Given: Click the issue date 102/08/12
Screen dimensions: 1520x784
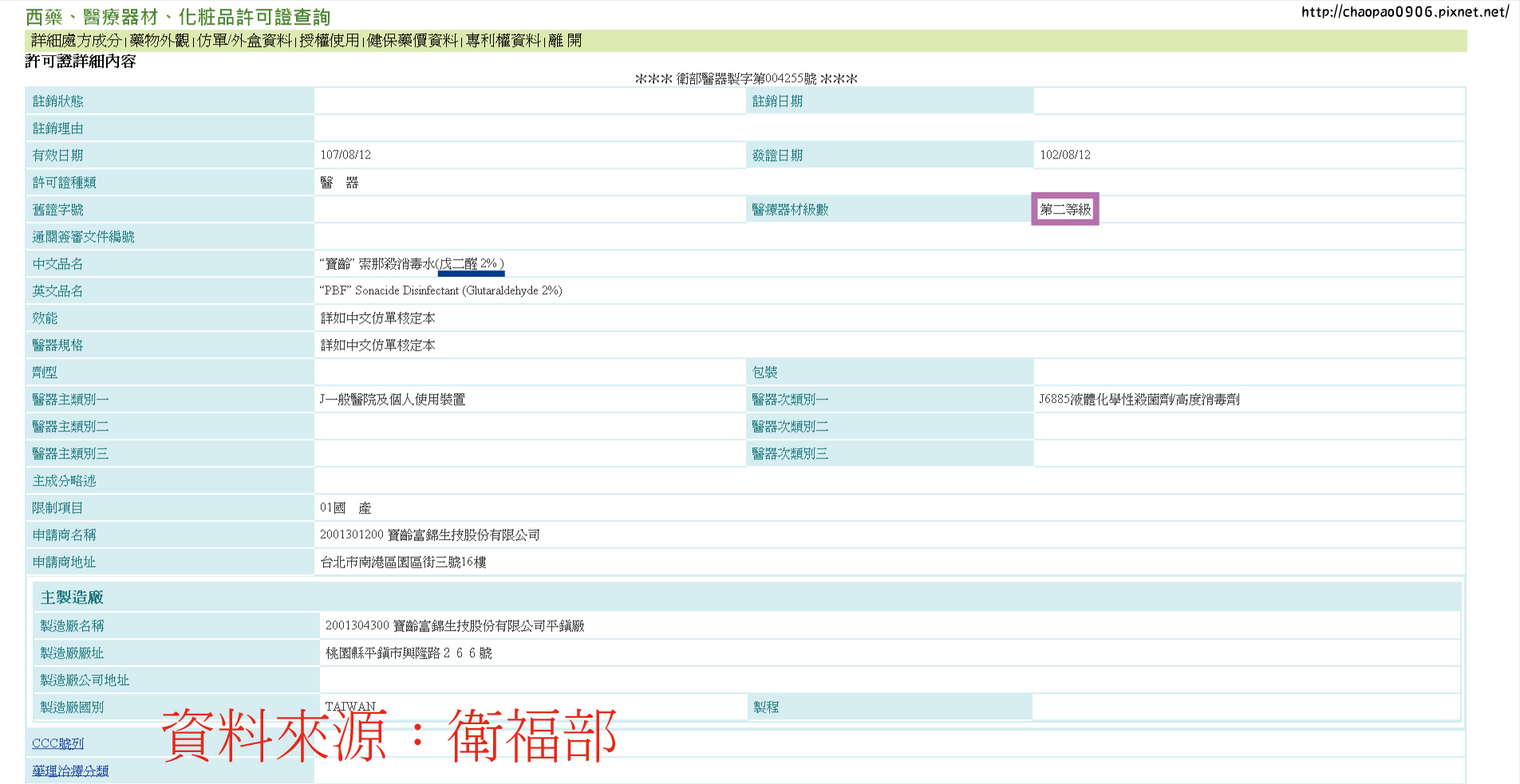Looking at the screenshot, I should 1065,155.
